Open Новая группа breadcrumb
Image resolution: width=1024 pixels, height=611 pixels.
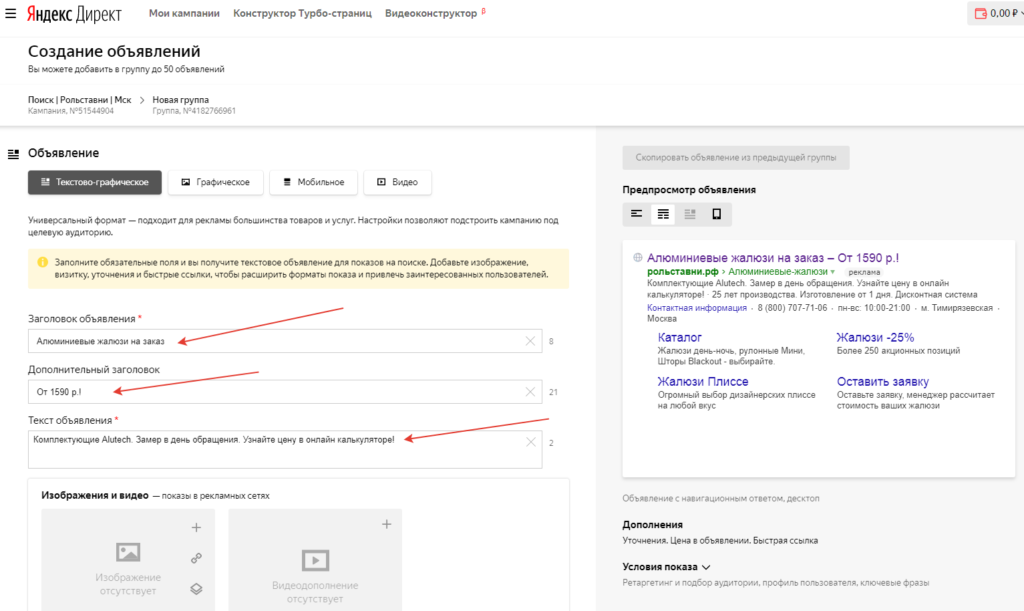[x=181, y=100]
